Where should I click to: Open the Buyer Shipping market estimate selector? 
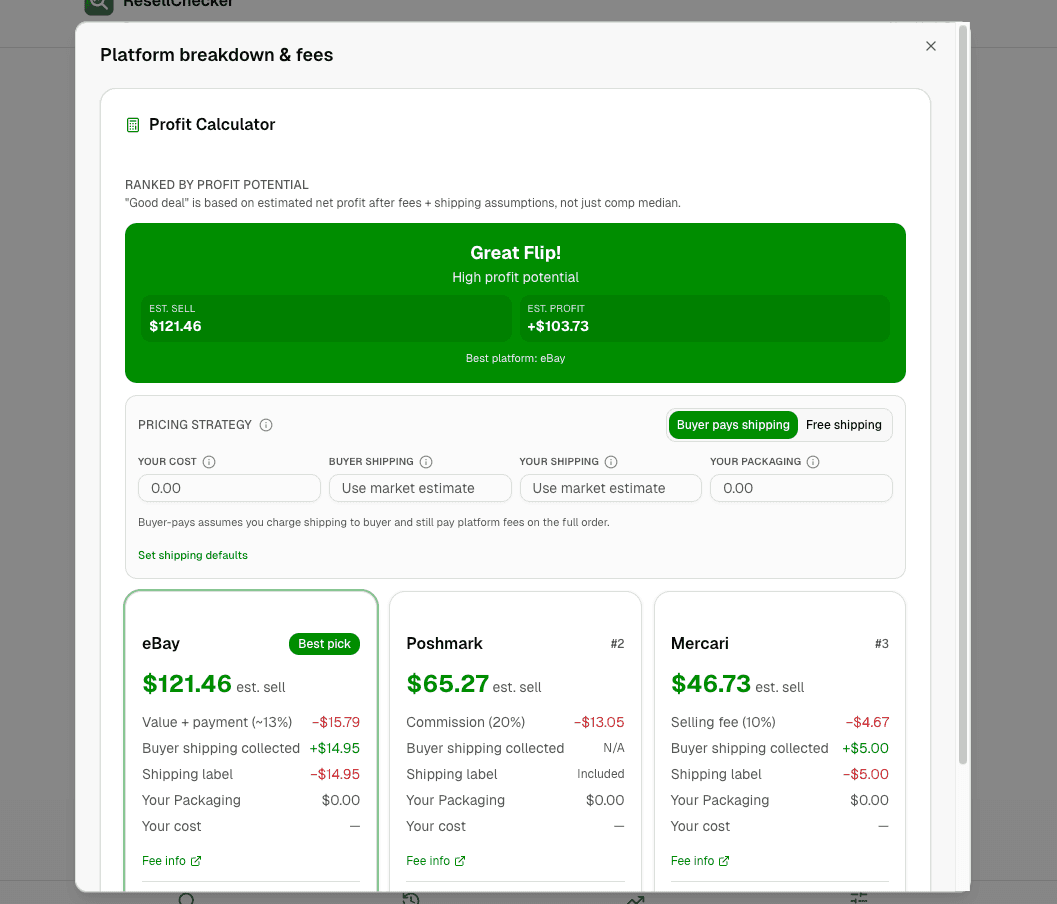(420, 488)
